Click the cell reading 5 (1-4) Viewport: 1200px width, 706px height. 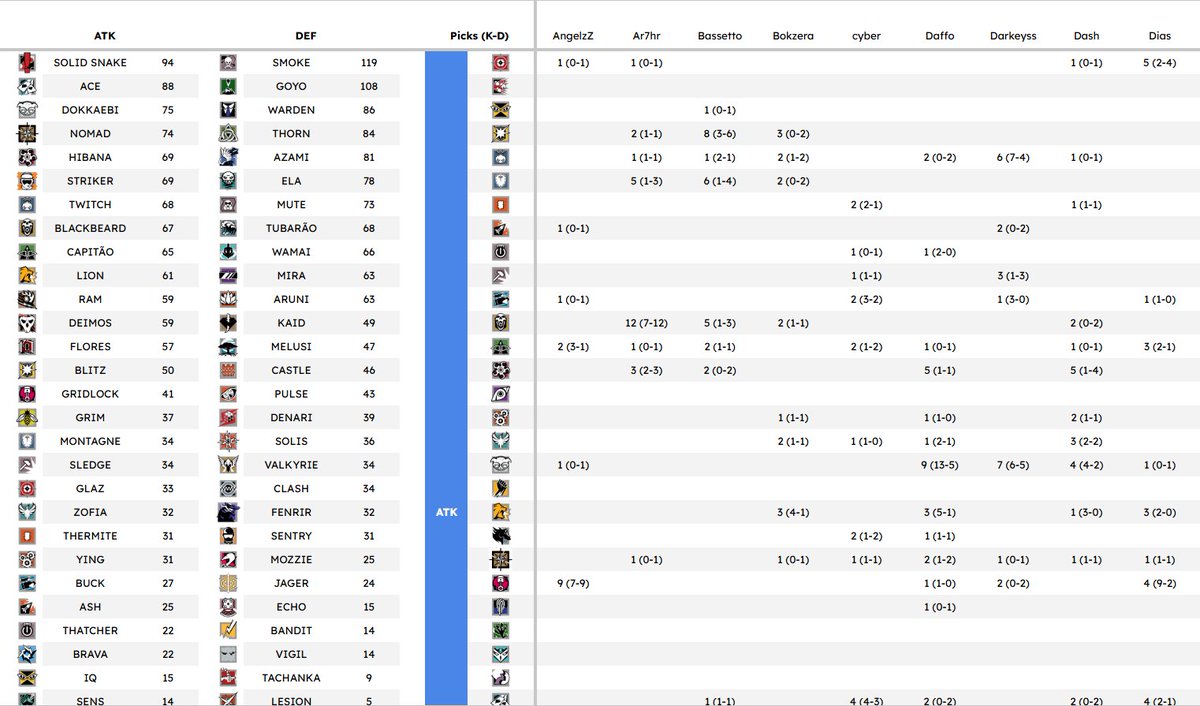tap(1086, 370)
